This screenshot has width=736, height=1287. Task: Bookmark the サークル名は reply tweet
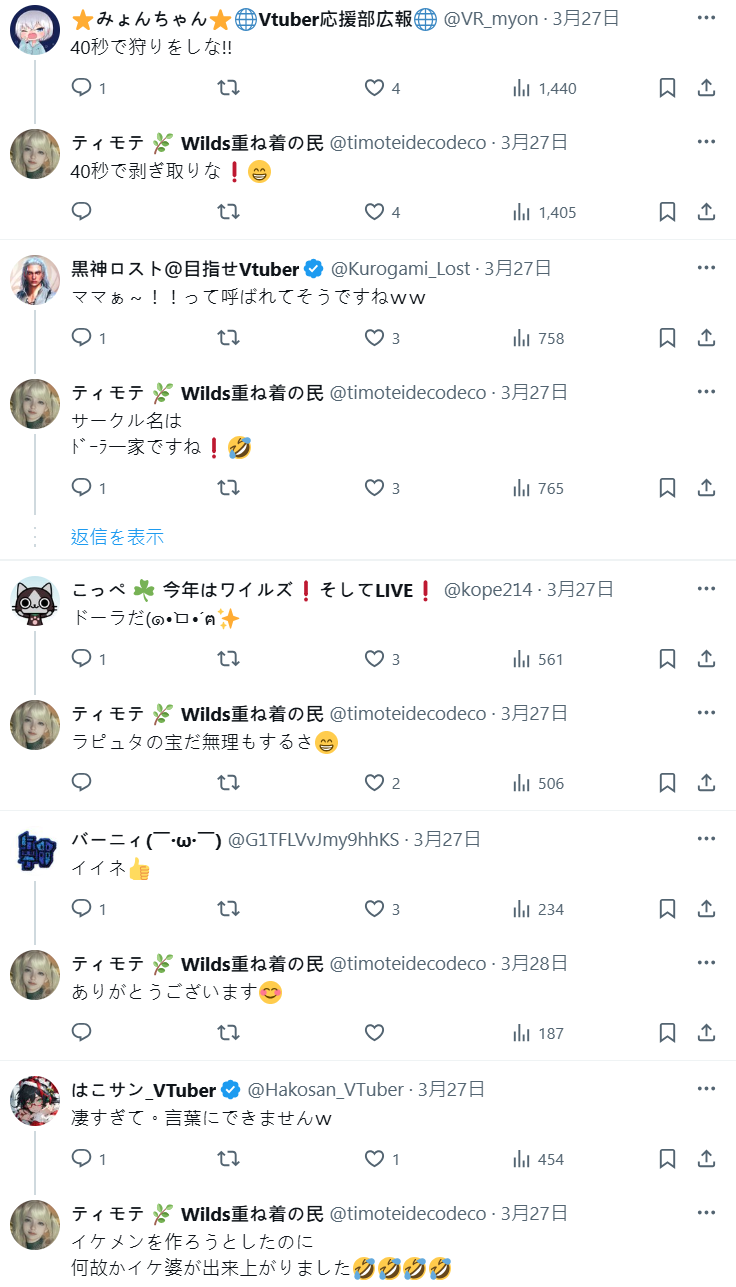(667, 488)
